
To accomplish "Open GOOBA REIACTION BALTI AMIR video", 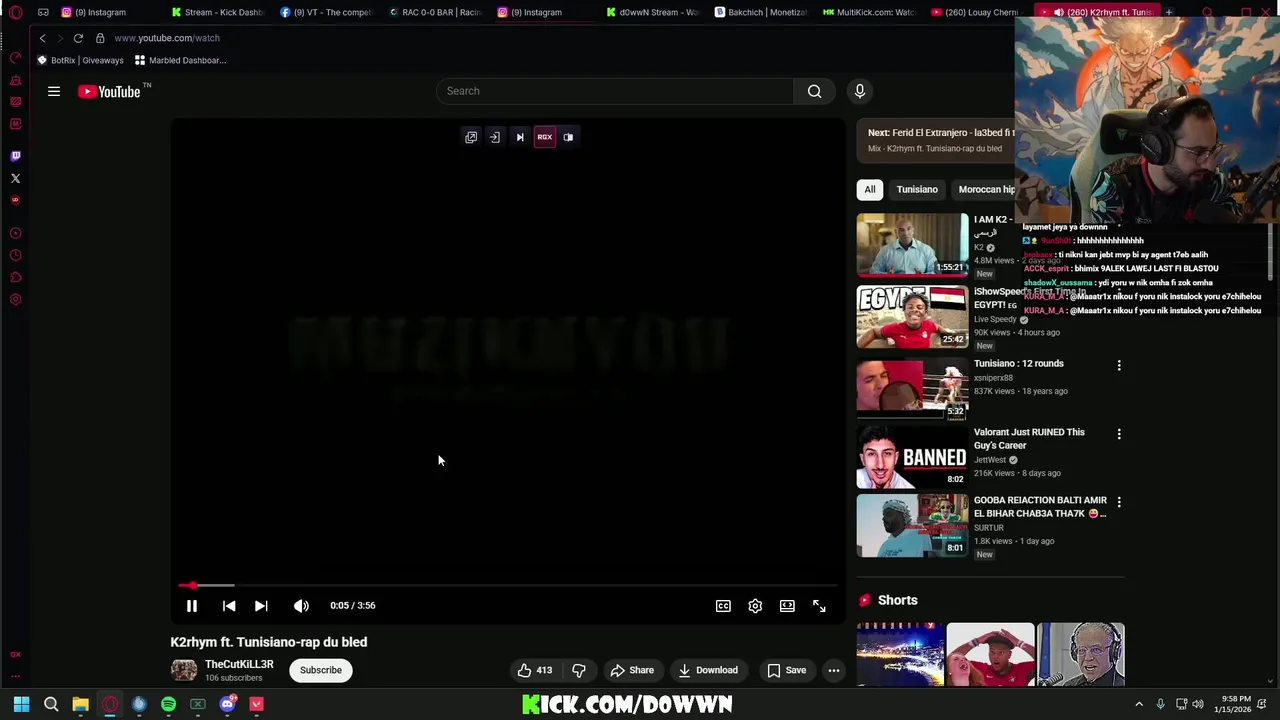I will (1040, 507).
